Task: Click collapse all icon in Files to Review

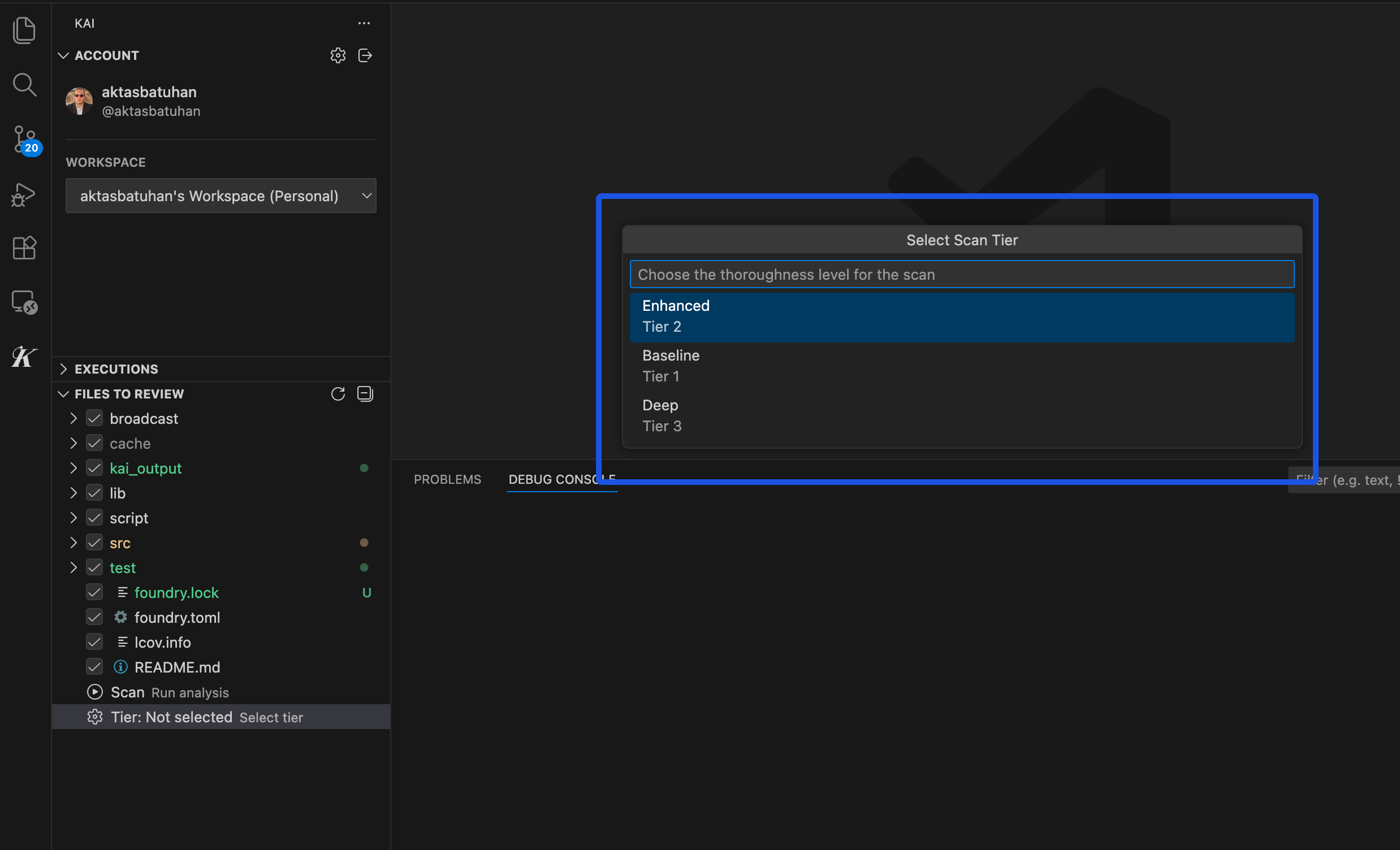Action: coord(365,394)
